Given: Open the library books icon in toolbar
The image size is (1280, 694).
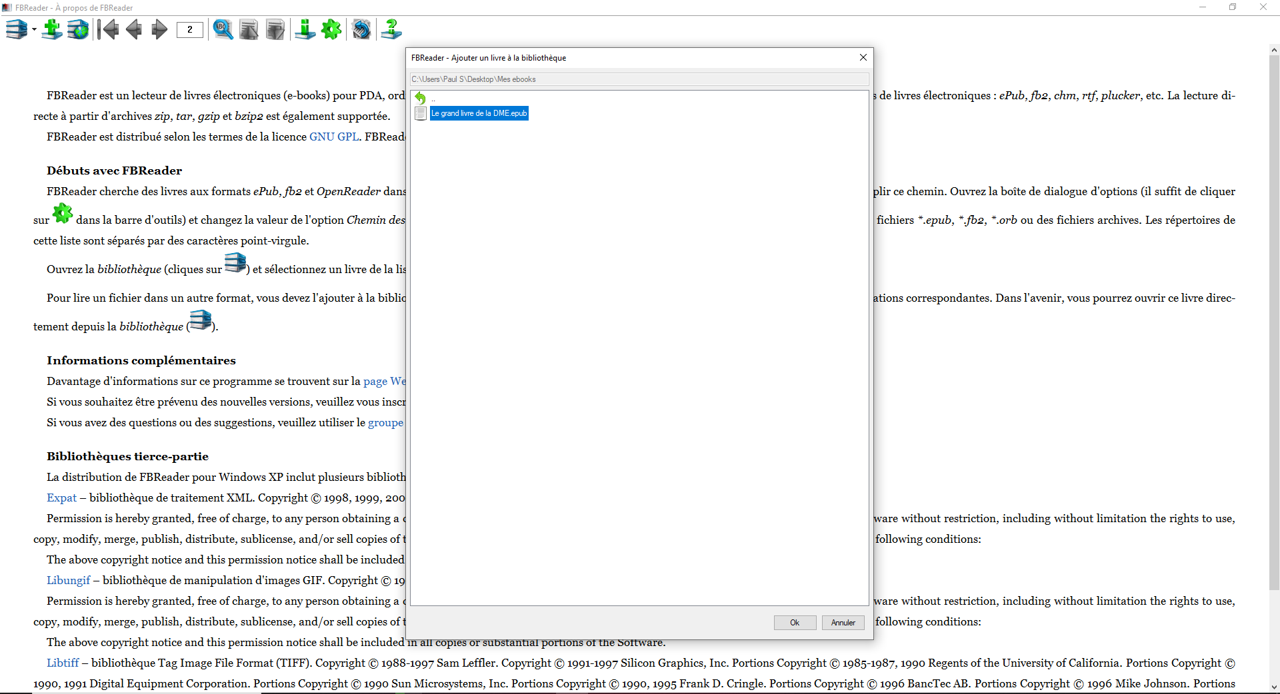Looking at the screenshot, I should coord(16,29).
